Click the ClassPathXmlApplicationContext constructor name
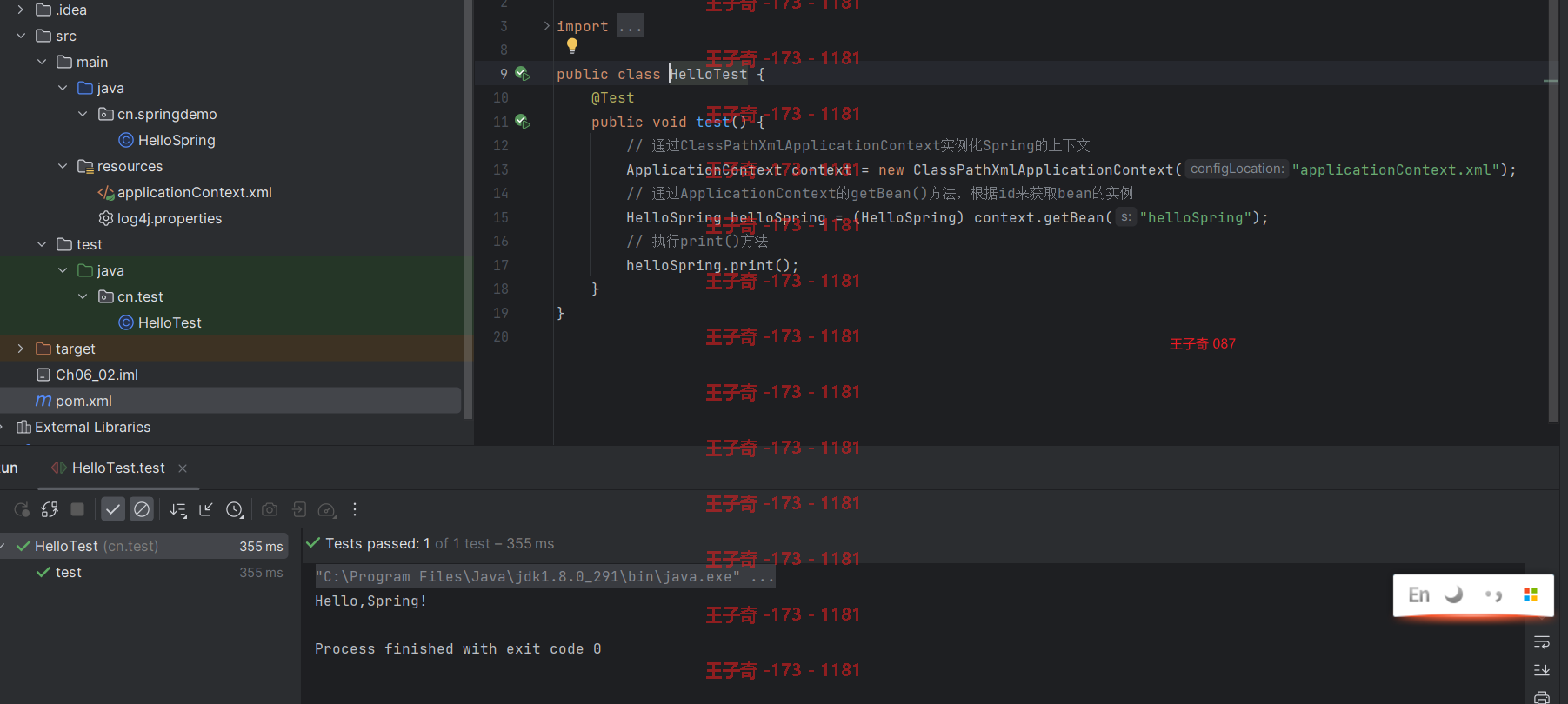1568x704 pixels. [1044, 169]
